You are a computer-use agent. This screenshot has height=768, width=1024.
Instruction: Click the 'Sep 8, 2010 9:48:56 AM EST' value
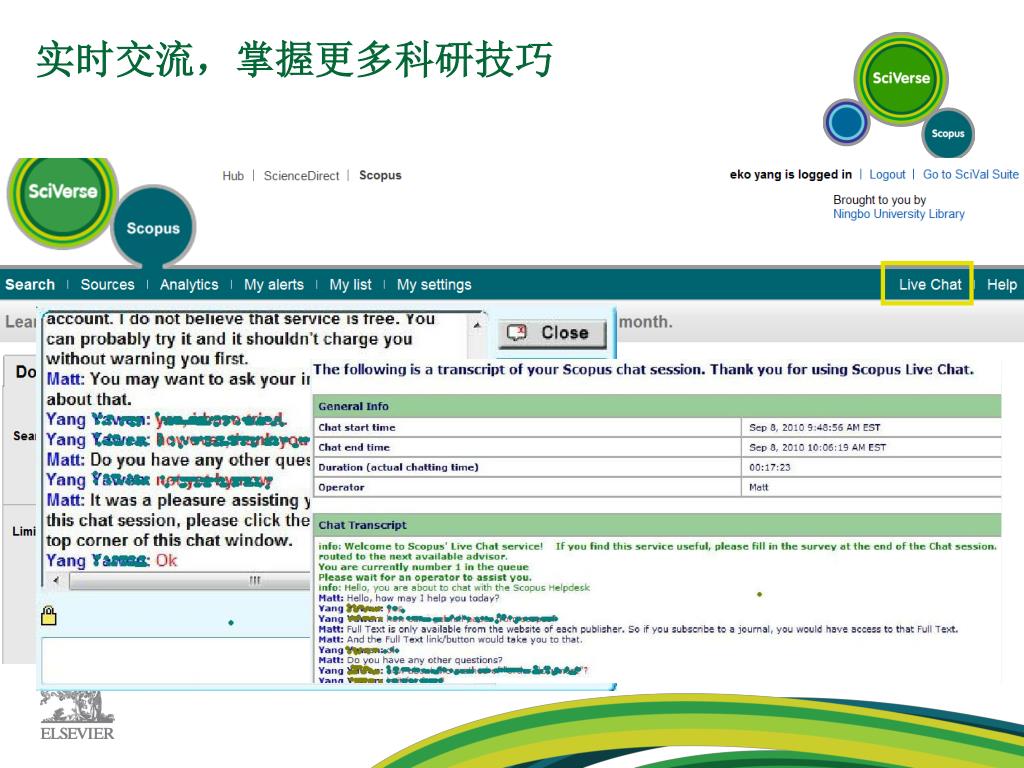click(814, 428)
